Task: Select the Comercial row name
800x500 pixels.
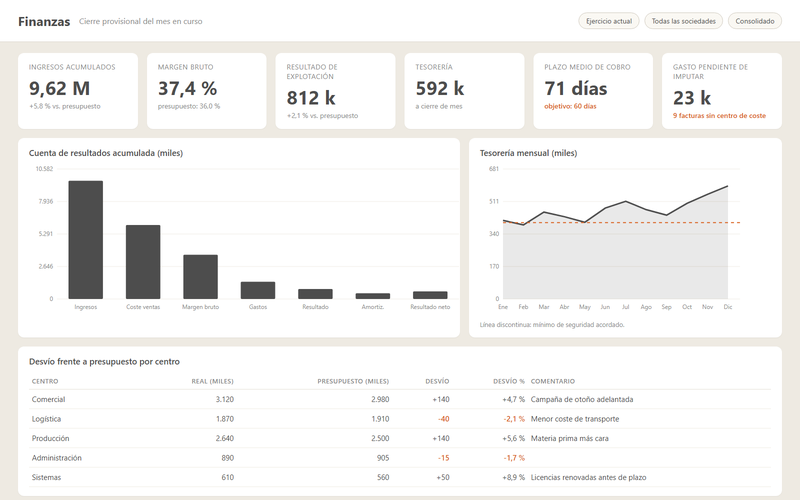Action: click(x=48, y=399)
